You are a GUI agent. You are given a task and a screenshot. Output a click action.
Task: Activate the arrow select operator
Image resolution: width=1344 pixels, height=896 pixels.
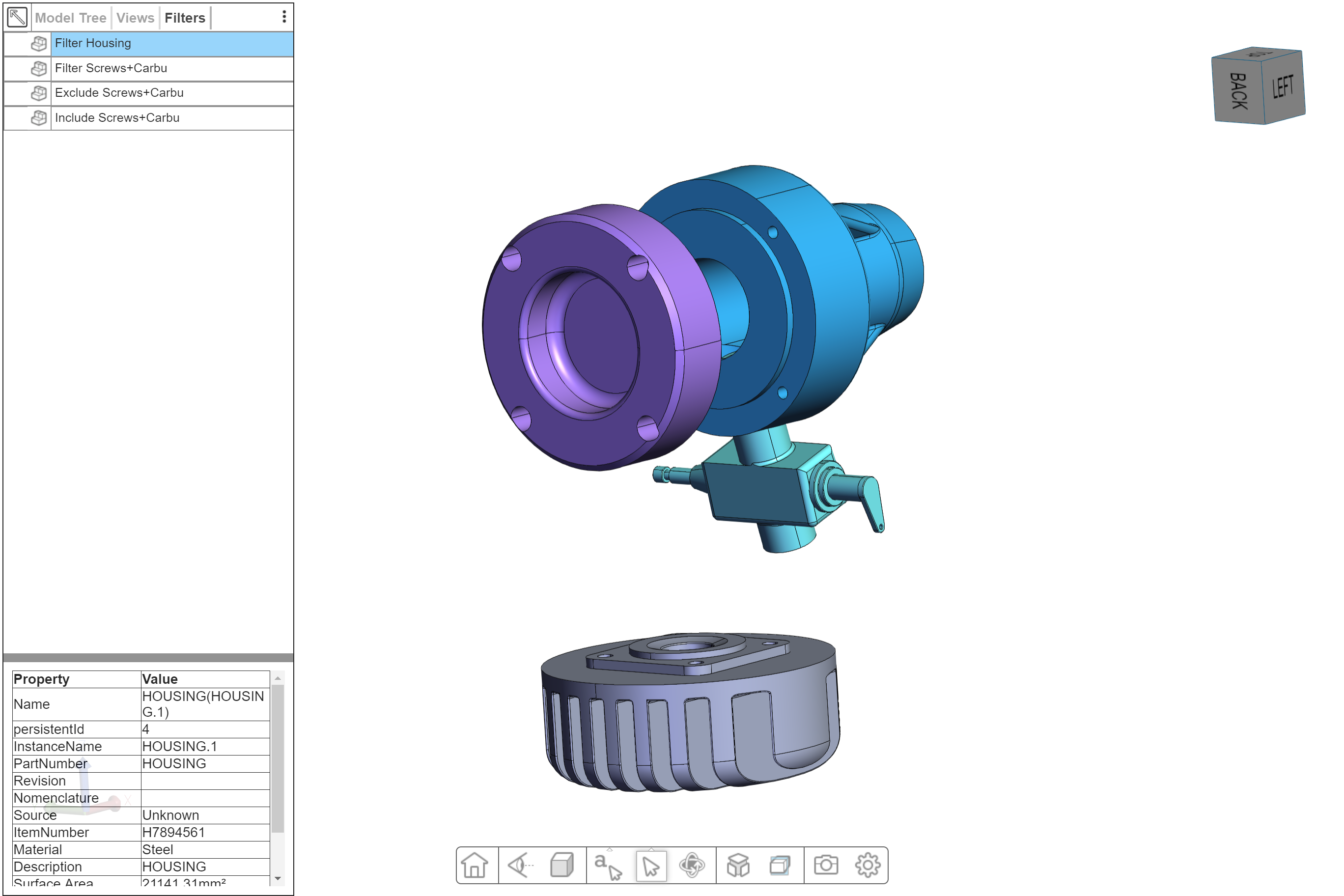click(x=651, y=865)
